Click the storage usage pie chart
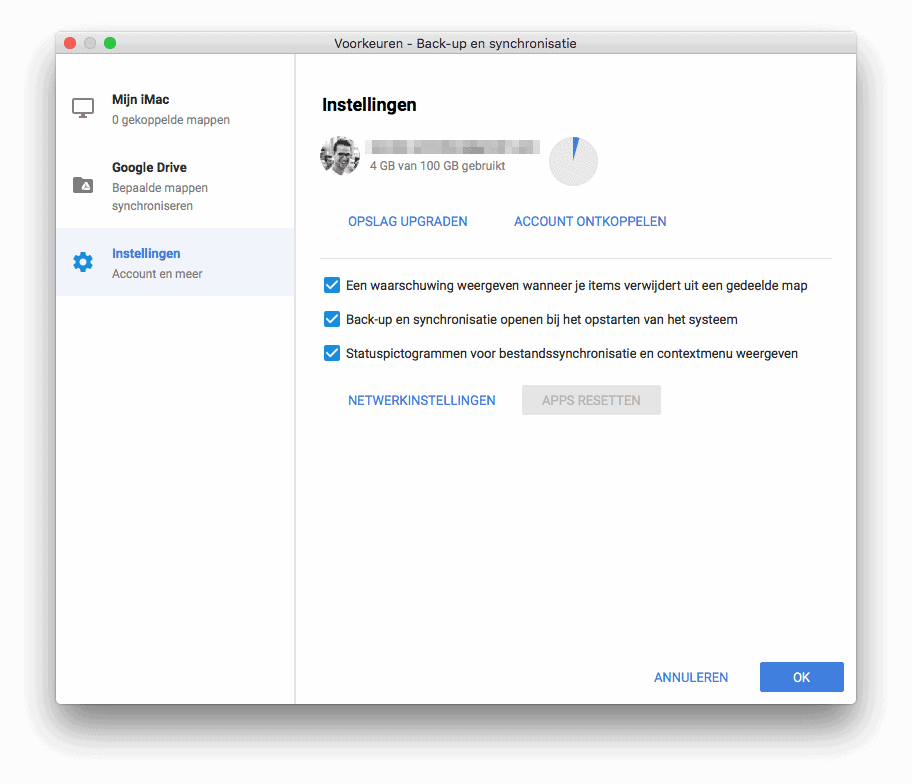The image size is (912, 784). click(573, 161)
